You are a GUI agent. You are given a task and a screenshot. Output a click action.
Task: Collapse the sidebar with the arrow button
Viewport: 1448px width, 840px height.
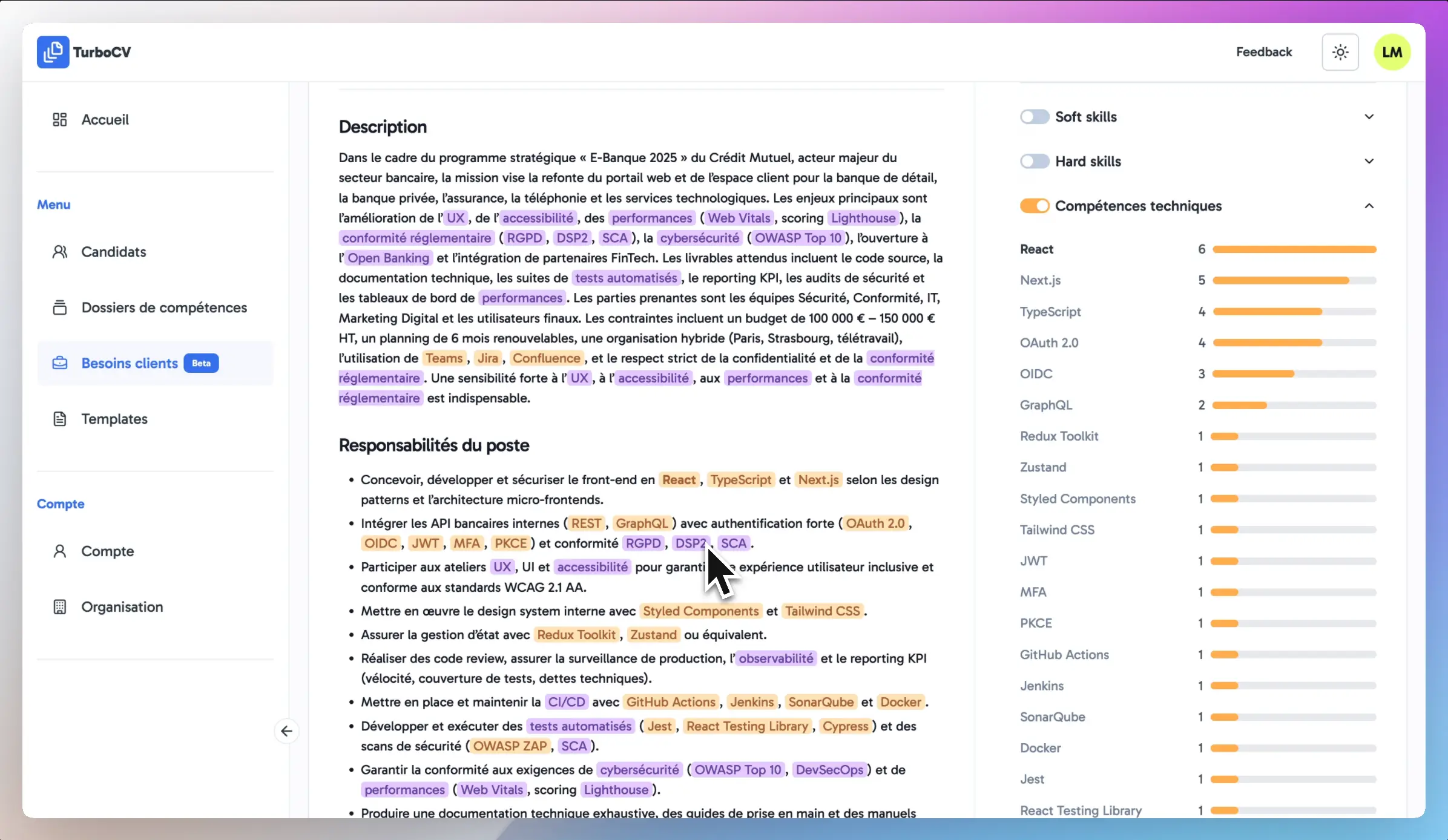[x=286, y=731]
